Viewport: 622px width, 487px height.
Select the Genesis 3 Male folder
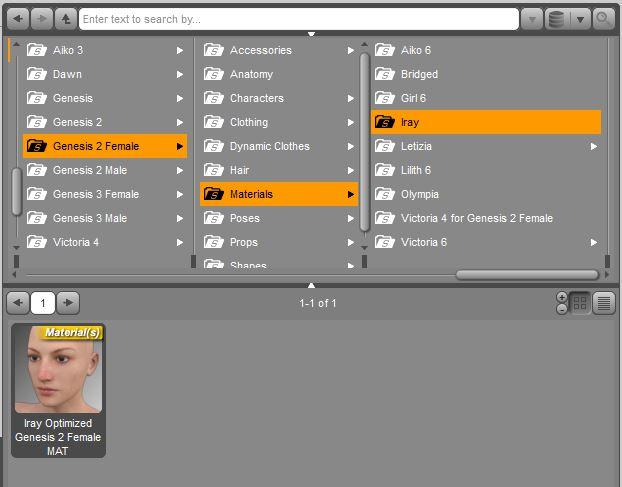click(105, 218)
